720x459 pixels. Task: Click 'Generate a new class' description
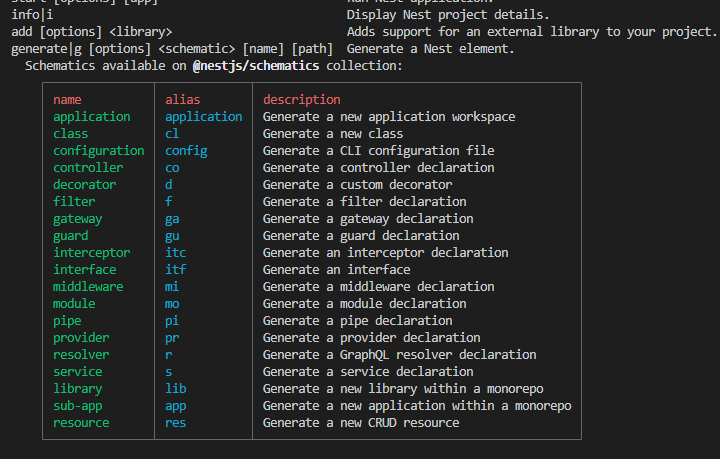333,134
